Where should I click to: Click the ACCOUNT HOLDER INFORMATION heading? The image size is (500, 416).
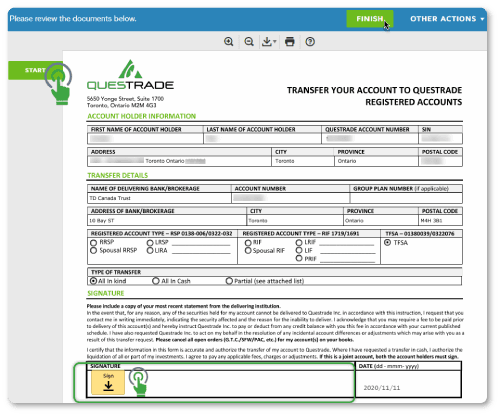141,116
